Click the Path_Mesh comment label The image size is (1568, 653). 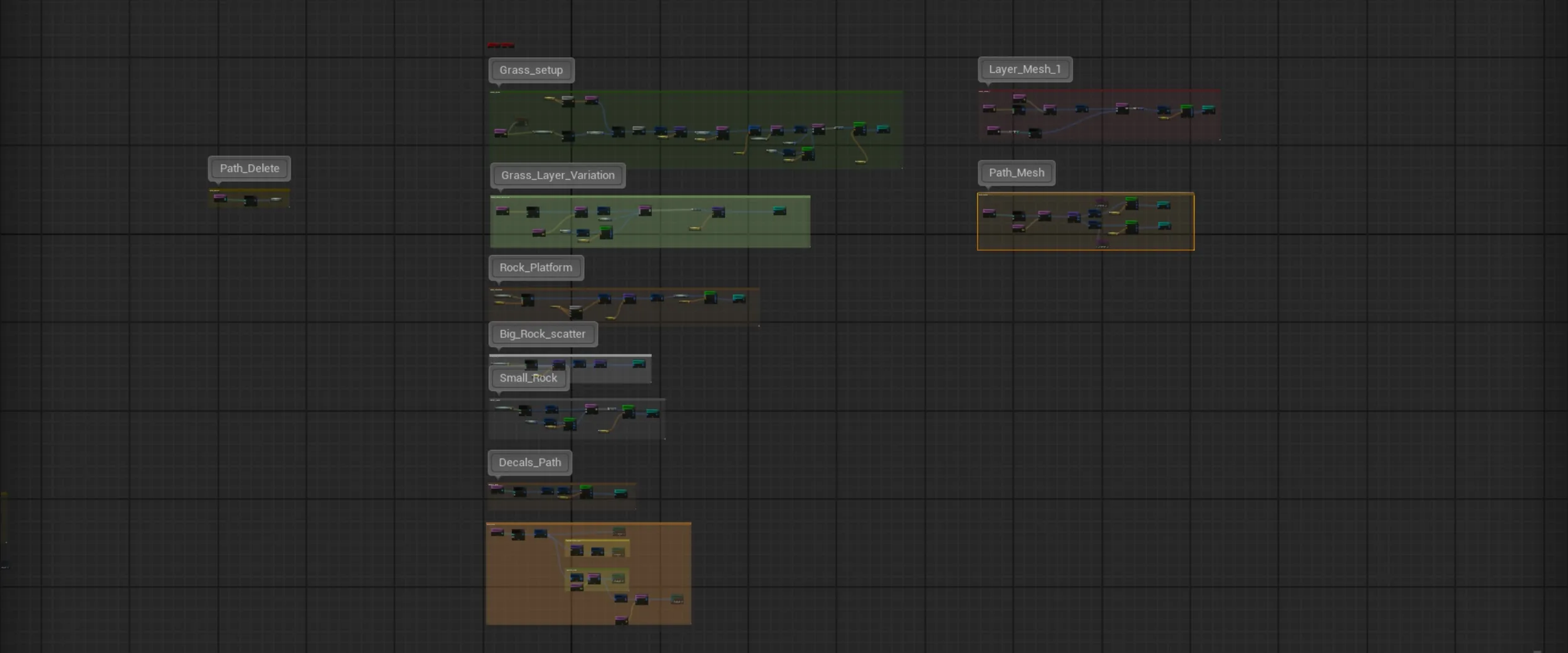pos(1017,173)
